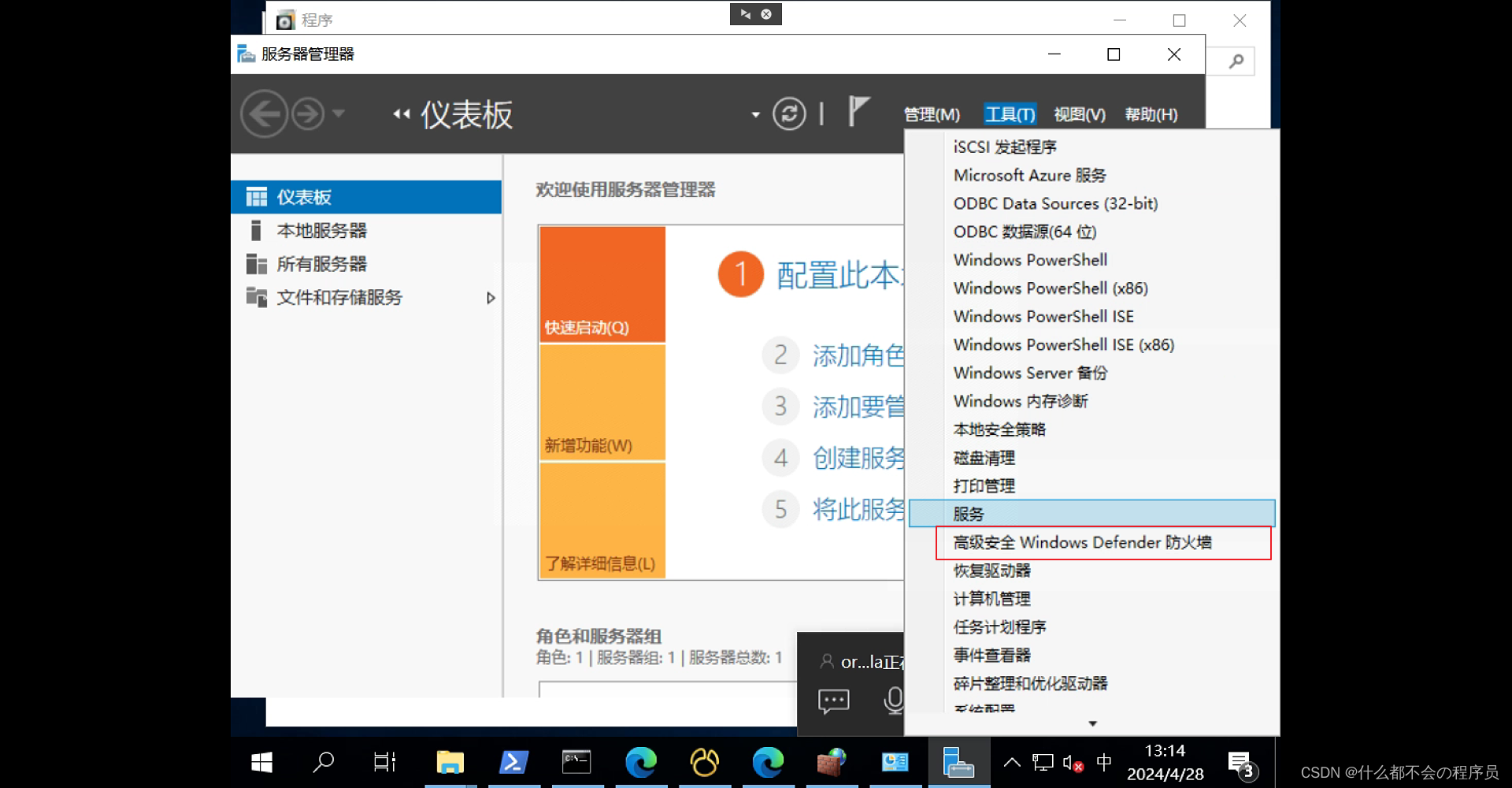
Task: Open the 管理(M) menu
Action: click(x=932, y=114)
